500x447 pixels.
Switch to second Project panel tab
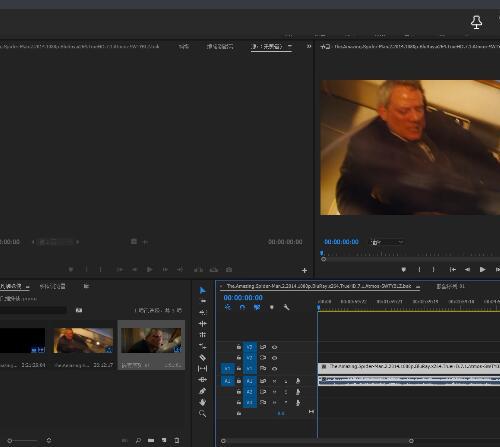53,286
